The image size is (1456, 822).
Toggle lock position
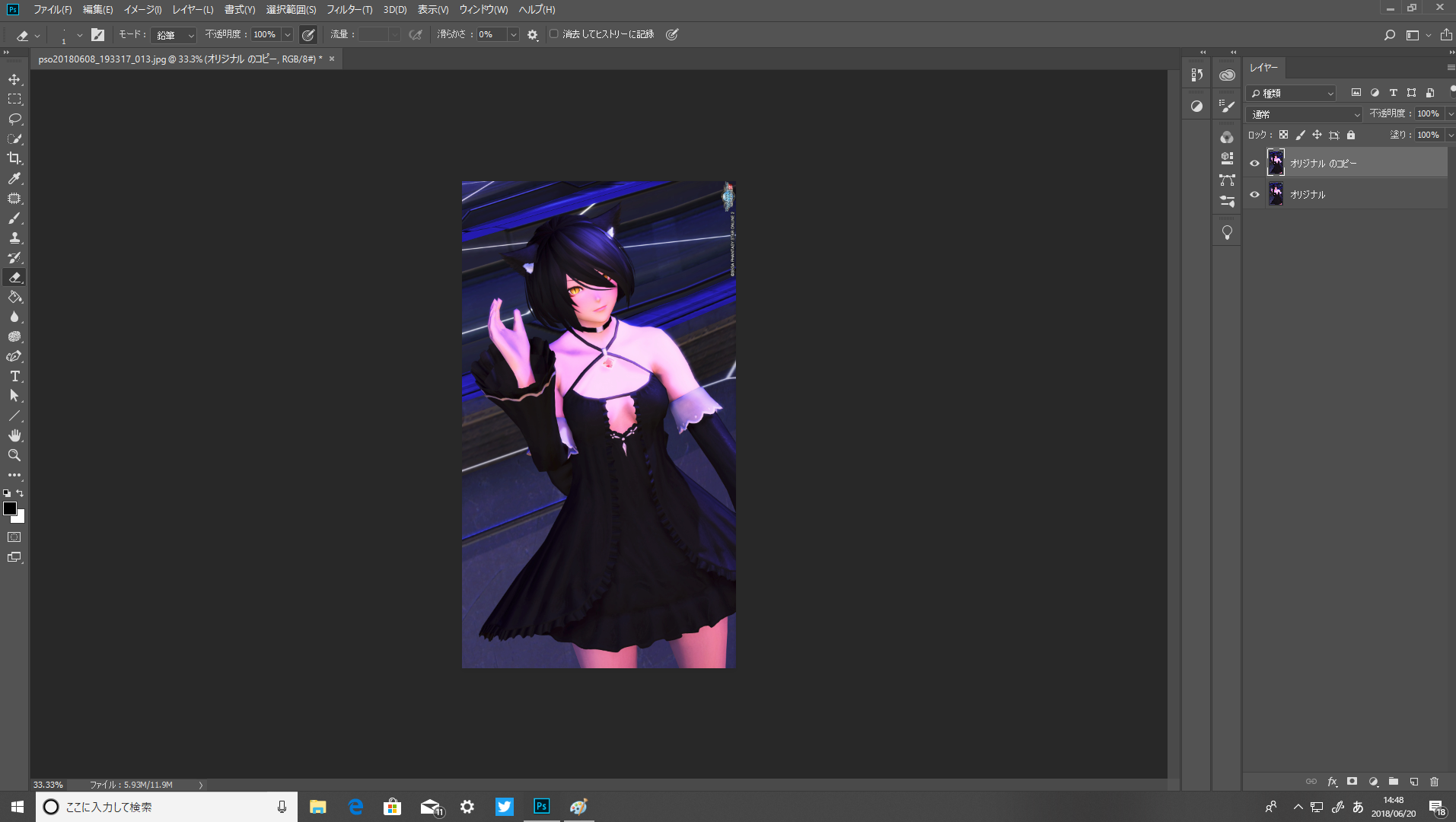(1317, 135)
